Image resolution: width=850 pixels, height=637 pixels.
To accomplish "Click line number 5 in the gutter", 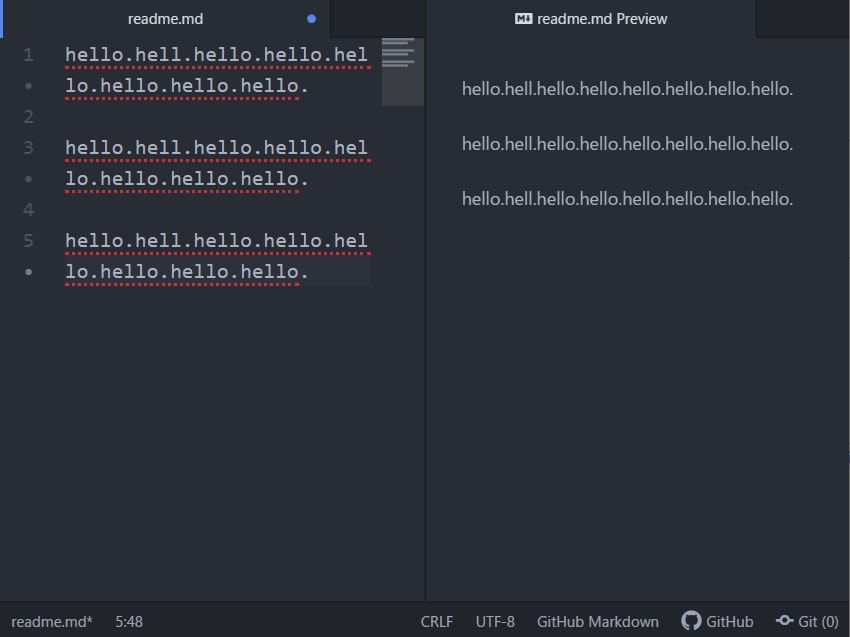I will (28, 240).
